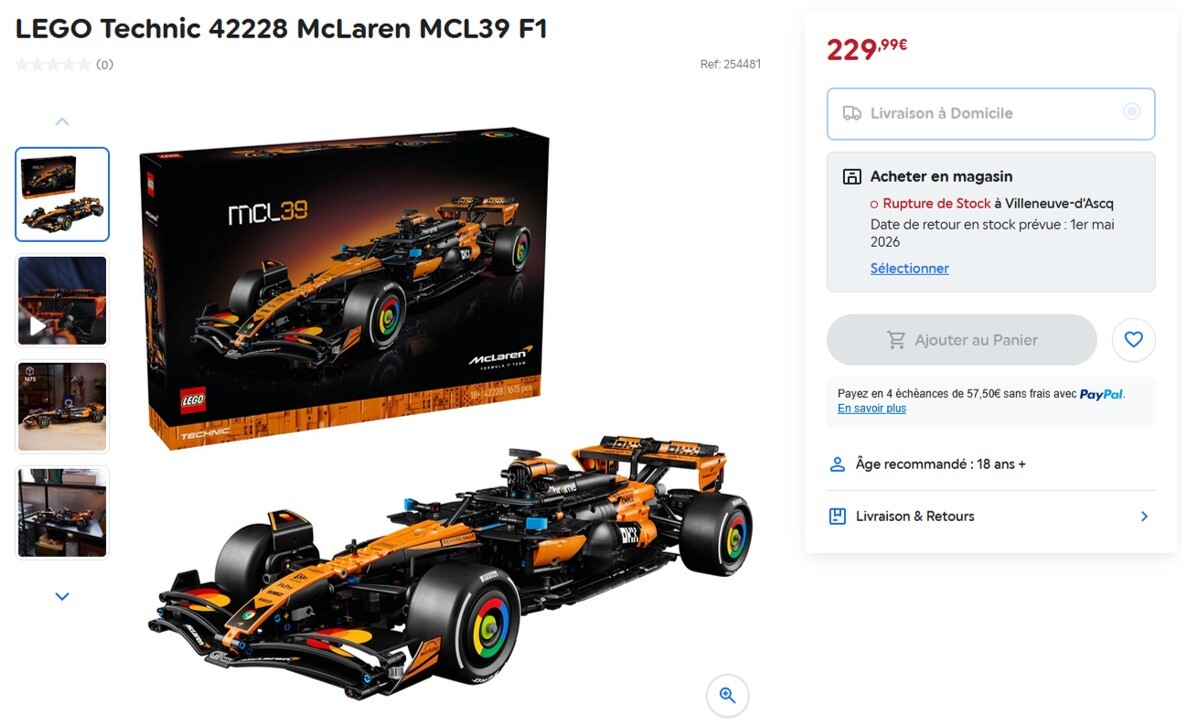
Task: Play the product video thumbnail
Action: tap(63, 301)
